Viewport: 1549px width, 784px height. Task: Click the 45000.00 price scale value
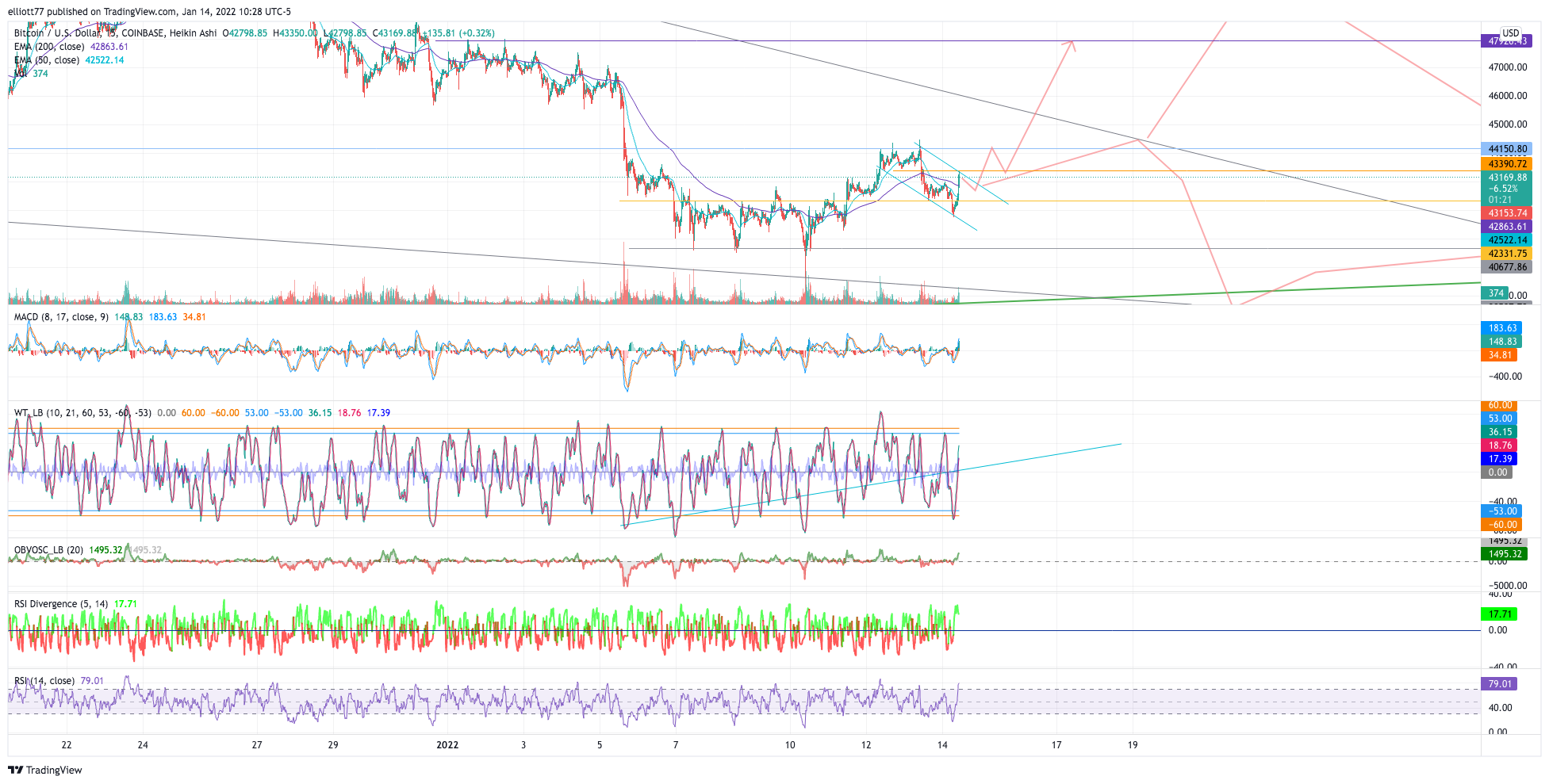click(1508, 124)
